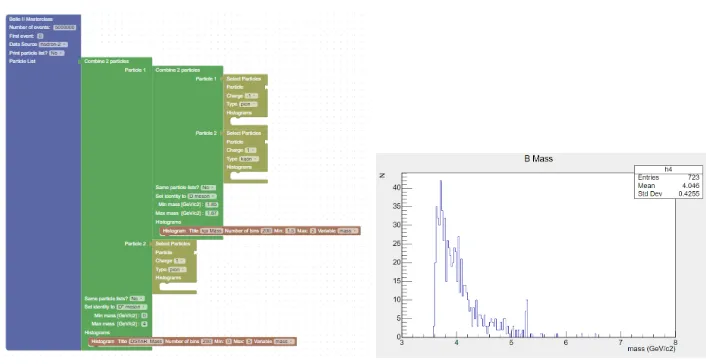The height and width of the screenshot is (364, 706).
Task: Edit Max mass field in outer Combine block
Action: (144, 324)
